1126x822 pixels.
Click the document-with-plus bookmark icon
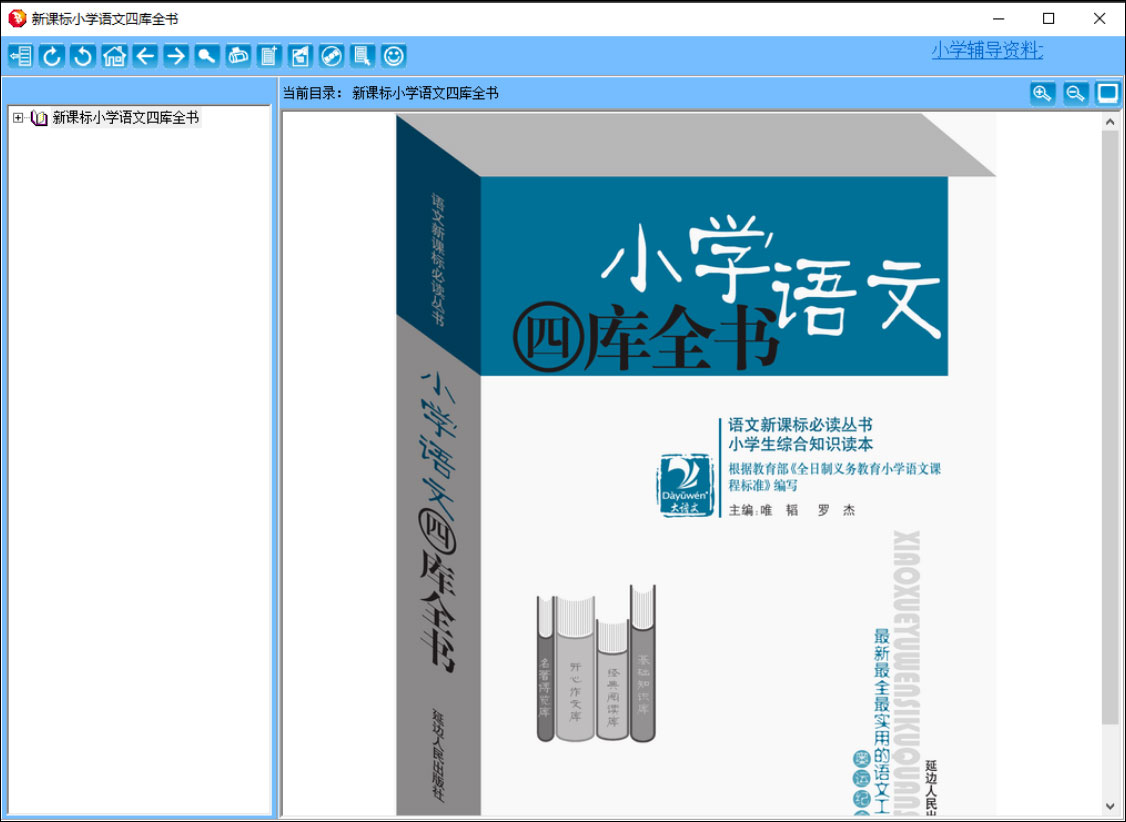tap(269, 56)
